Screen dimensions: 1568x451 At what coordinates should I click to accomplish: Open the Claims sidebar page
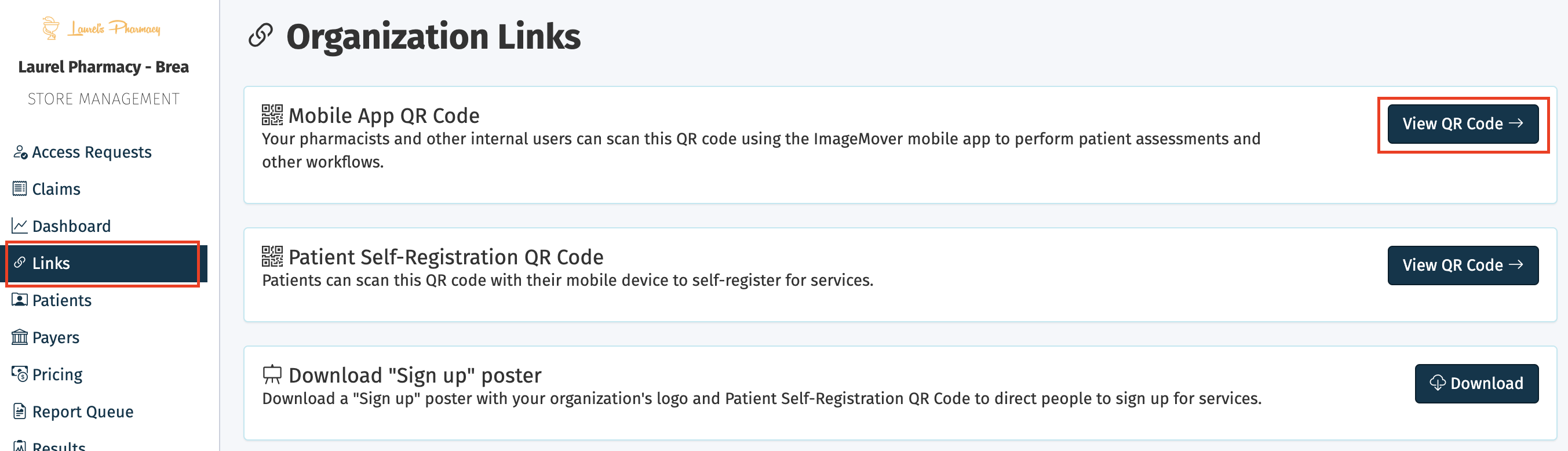click(56, 190)
